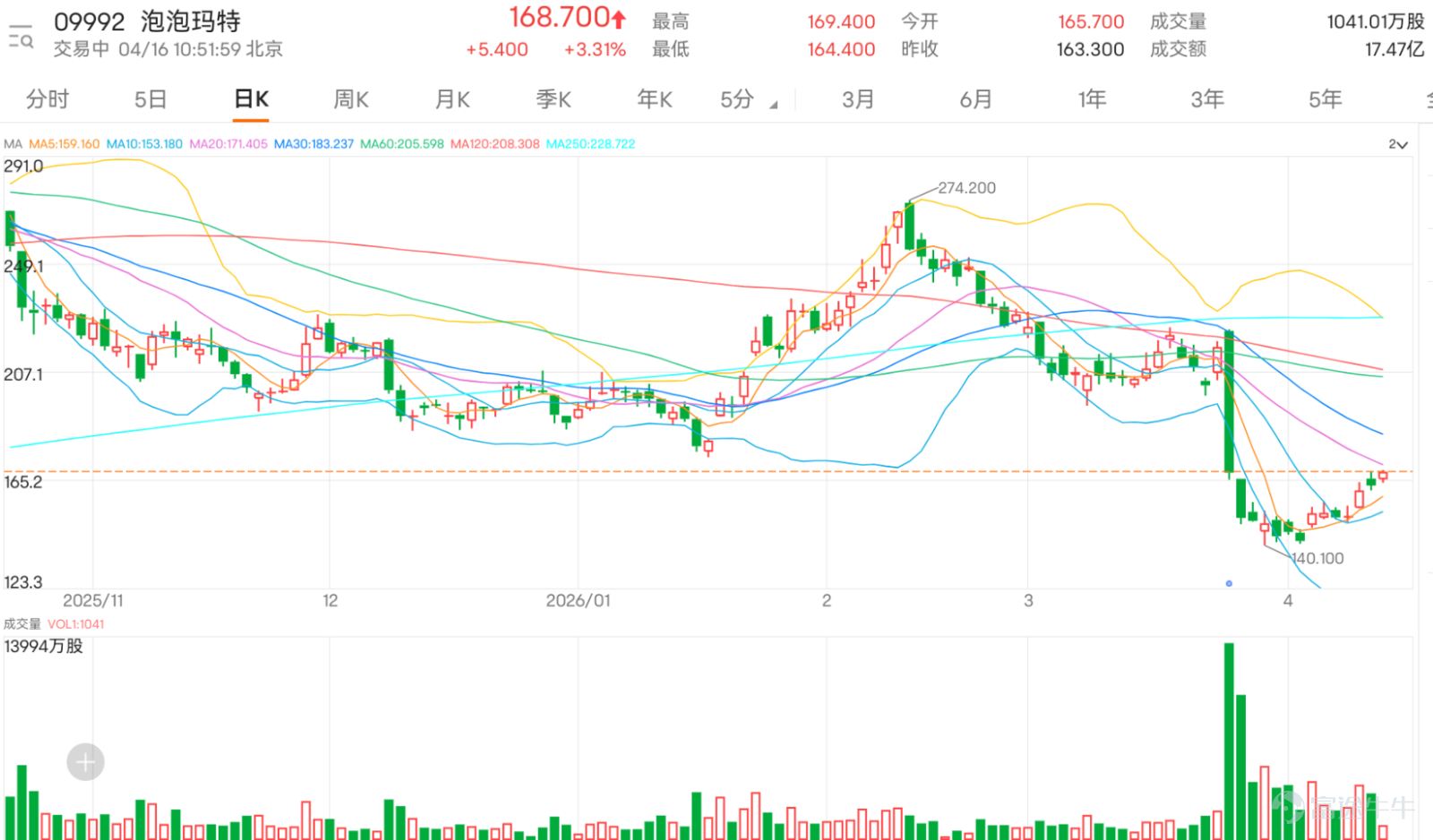Click the gray plus add button
The image size is (1433, 840).
point(85,762)
